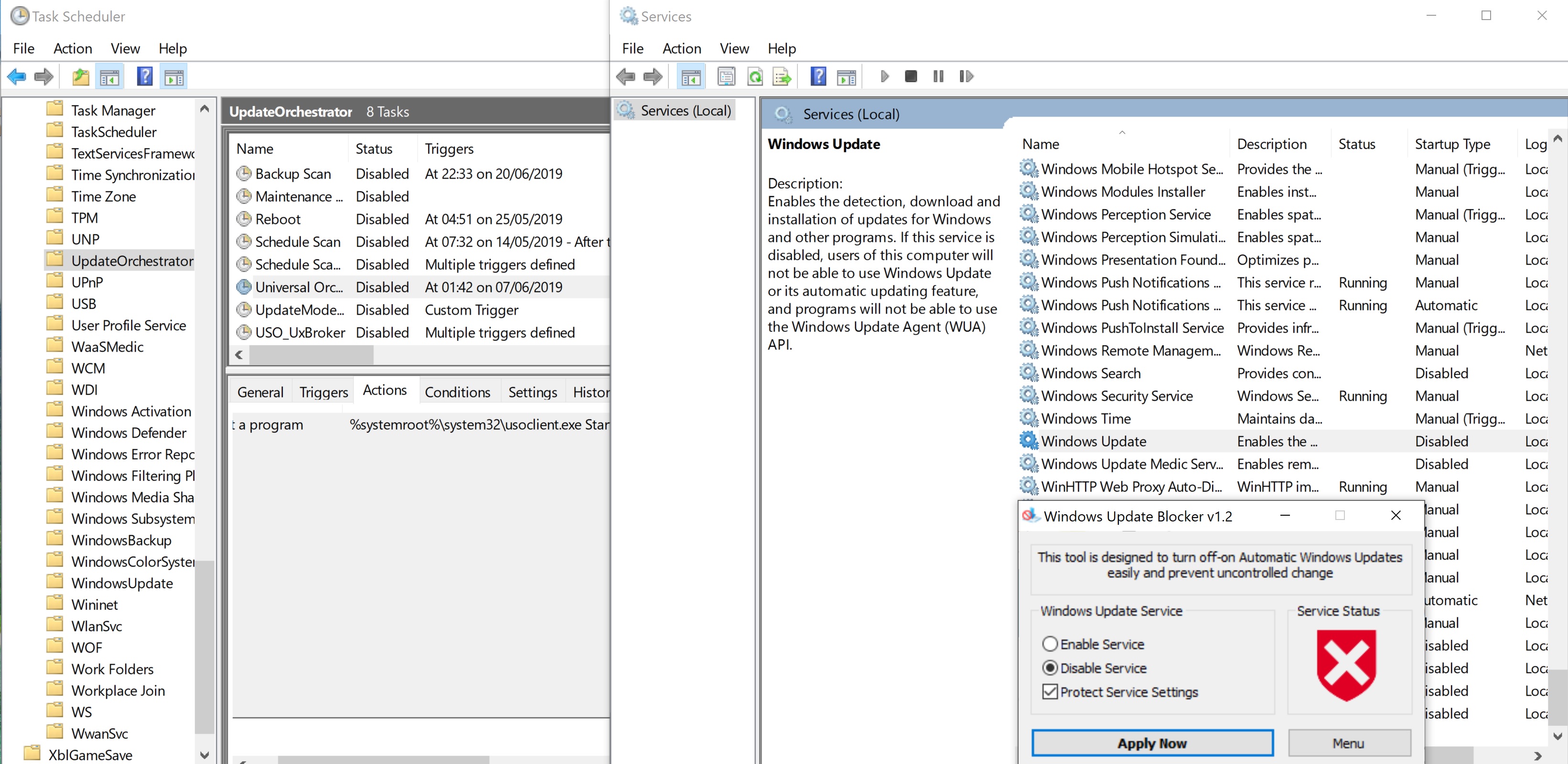Switch to Conditions tab in task details
Screen dimensions: 1568x764
(458, 392)
